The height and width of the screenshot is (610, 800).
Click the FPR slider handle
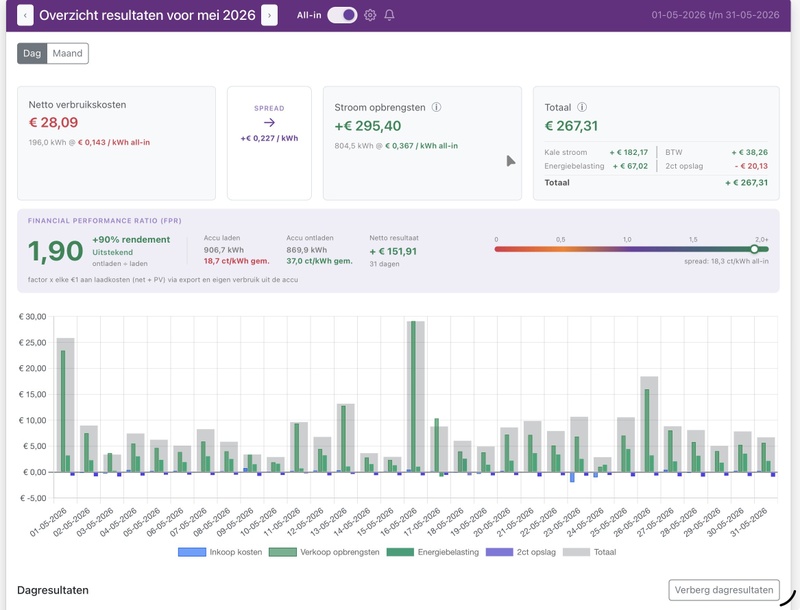point(754,249)
